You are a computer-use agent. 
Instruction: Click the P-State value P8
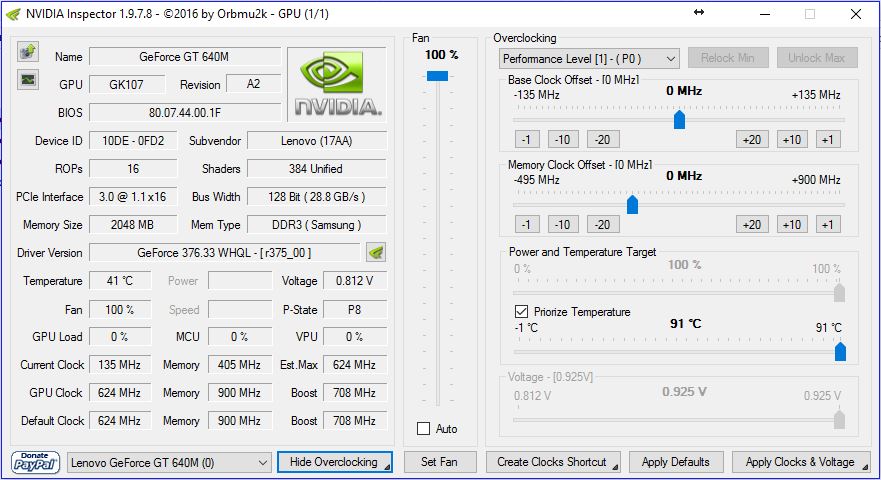355,309
